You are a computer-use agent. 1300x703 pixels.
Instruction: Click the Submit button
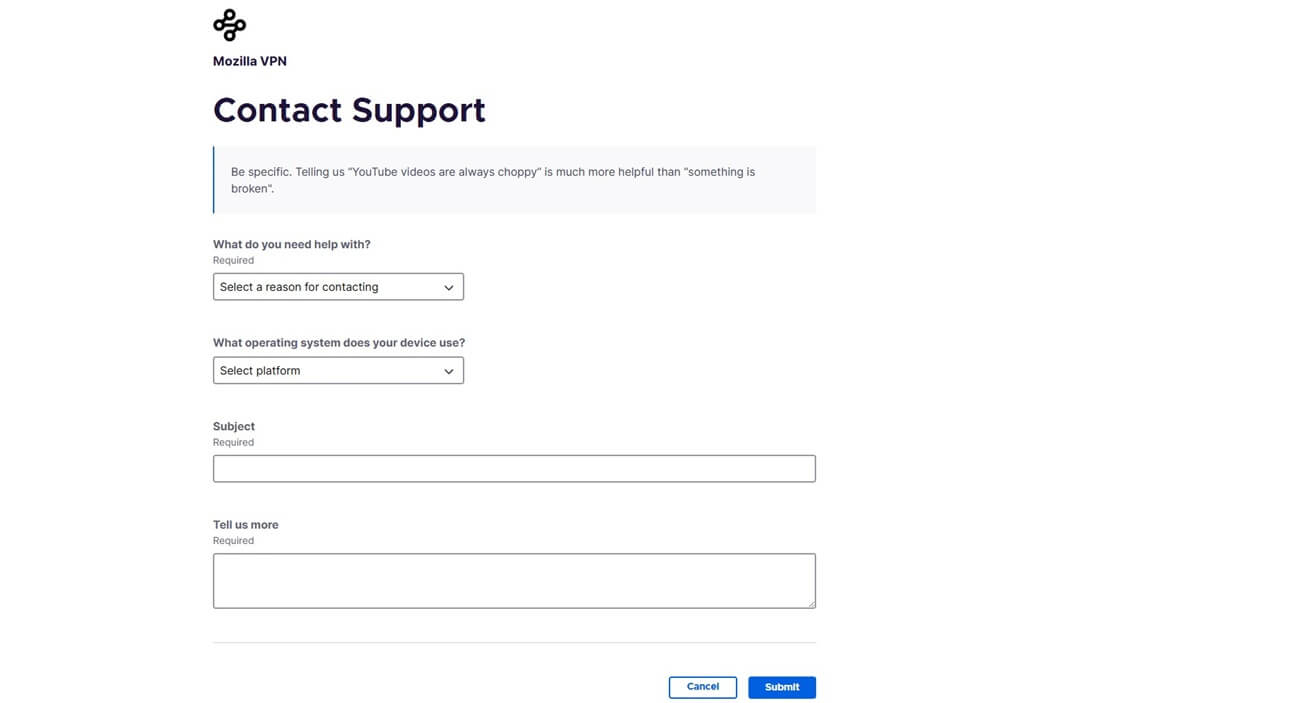pos(781,687)
